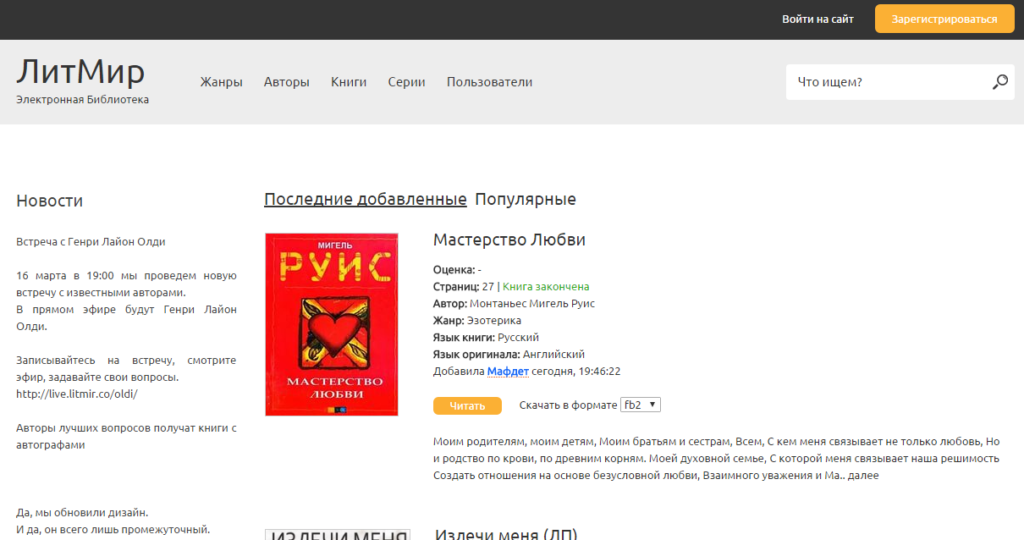Open the fb2 download format dropdown
This screenshot has height=540, width=1024.
[640, 405]
